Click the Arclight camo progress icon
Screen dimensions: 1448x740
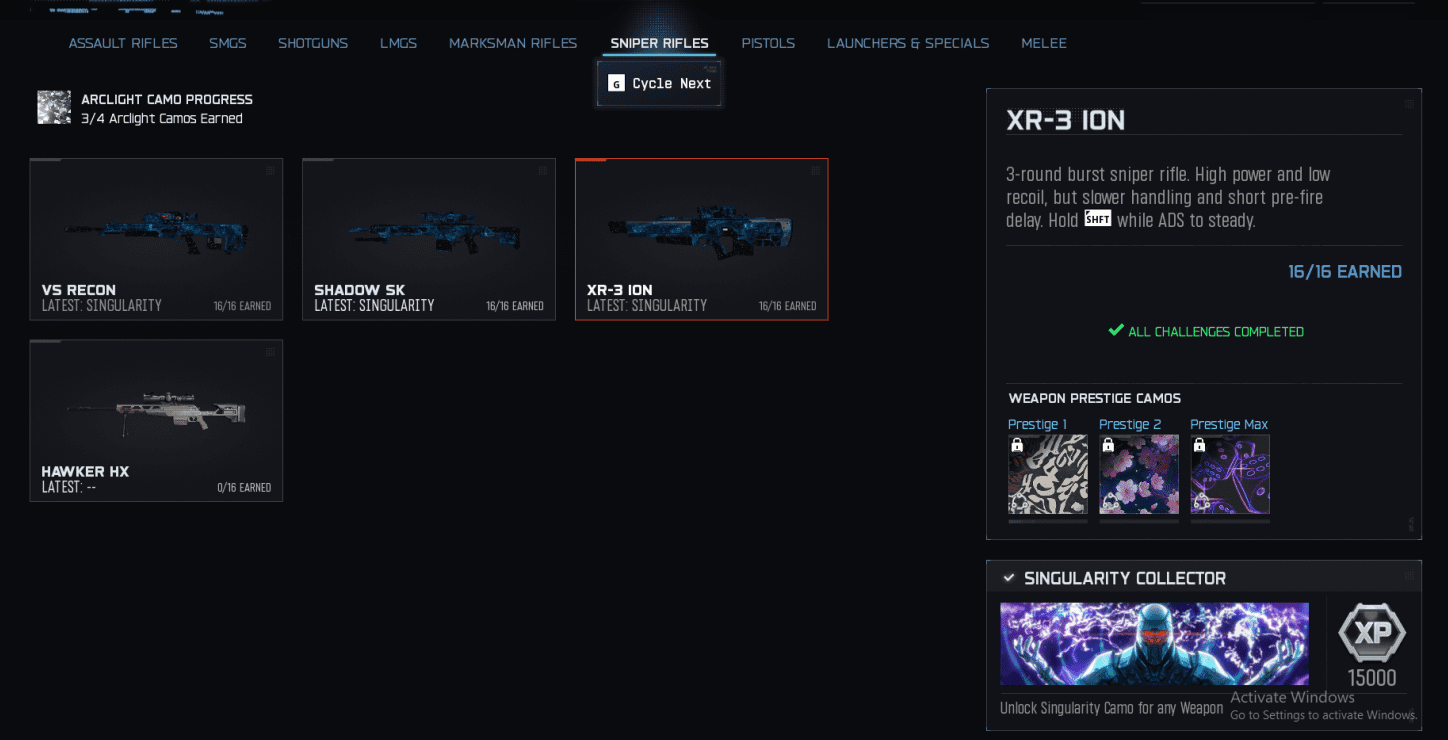54,108
